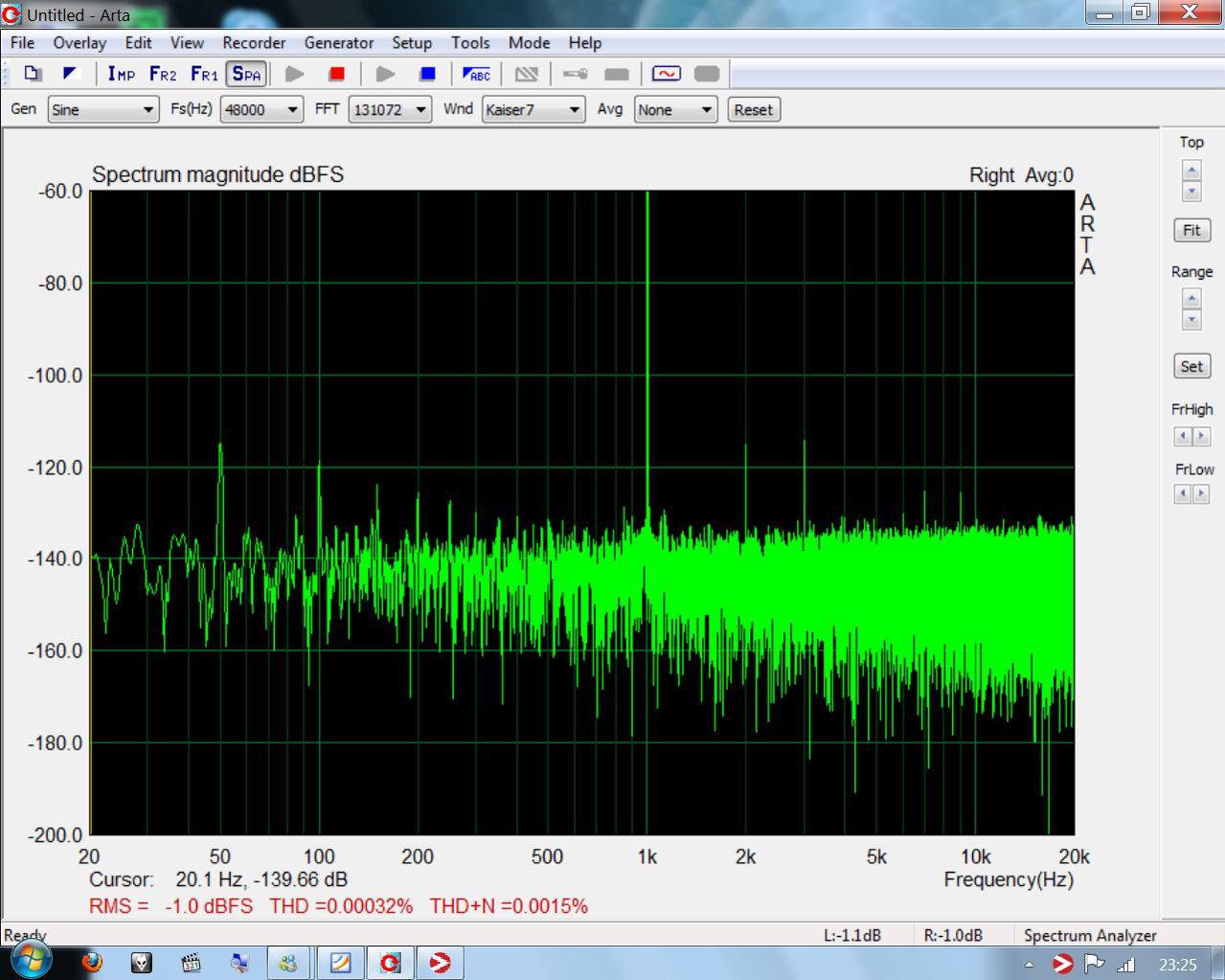Click the ABC text overlay icon
The height and width of the screenshot is (980, 1225).
(x=476, y=74)
